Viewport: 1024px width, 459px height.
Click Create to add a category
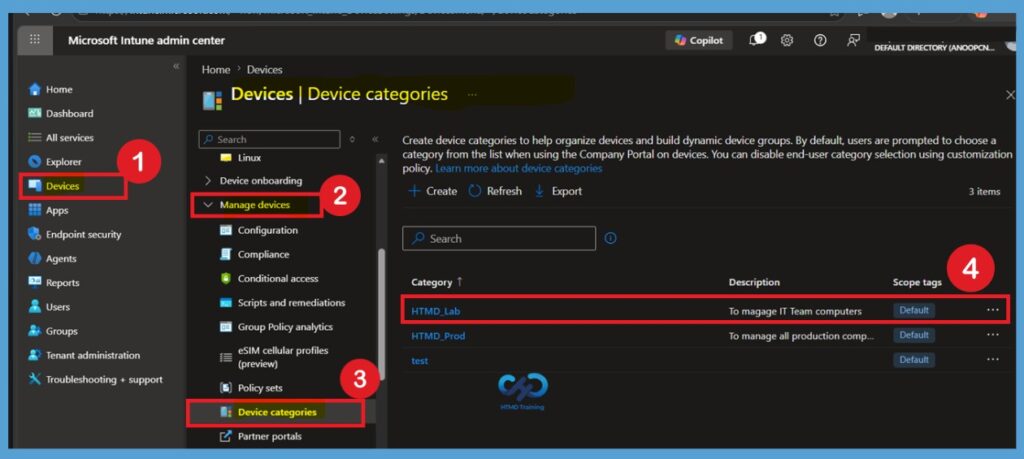(432, 191)
